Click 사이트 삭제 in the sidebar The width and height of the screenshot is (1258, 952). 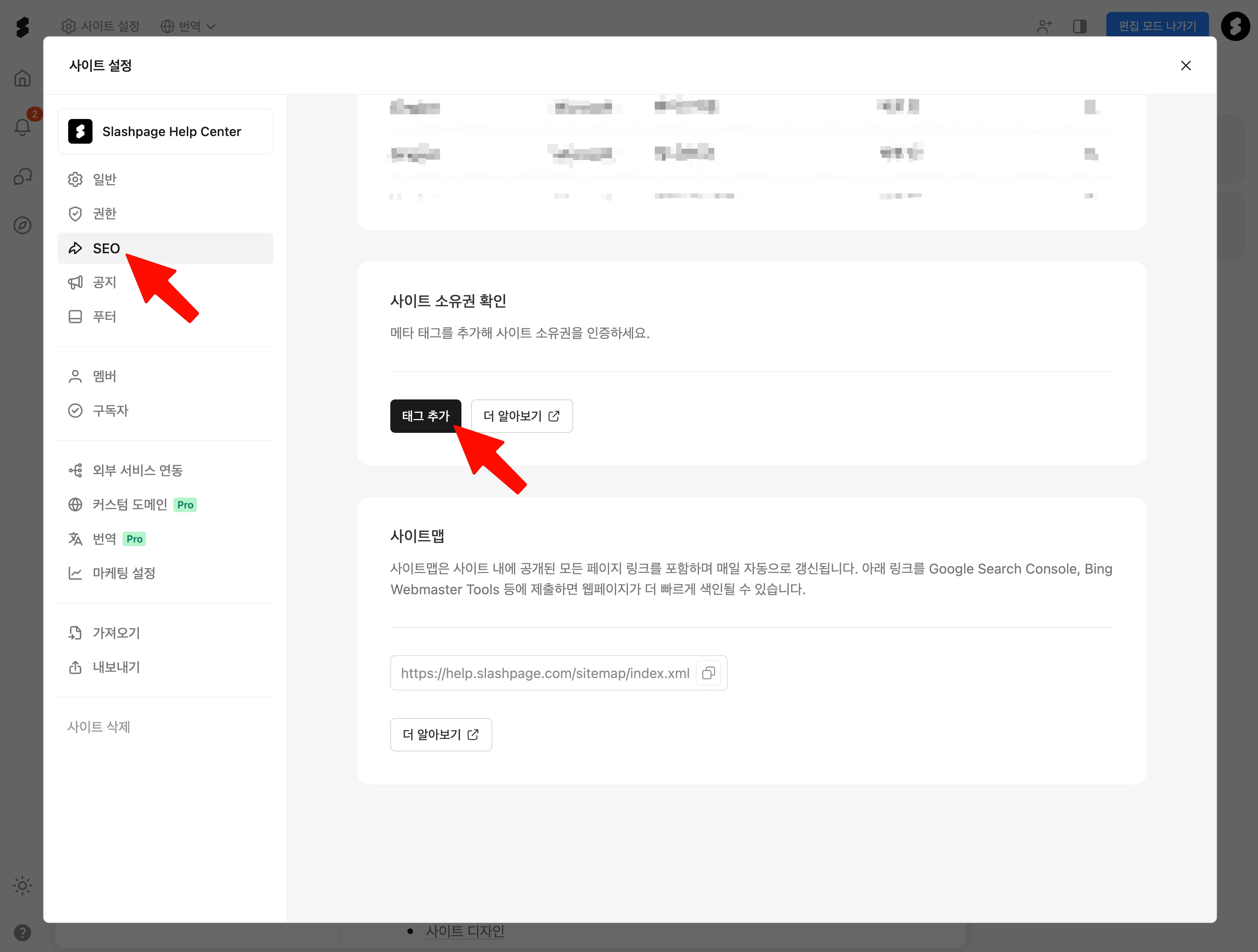99,726
